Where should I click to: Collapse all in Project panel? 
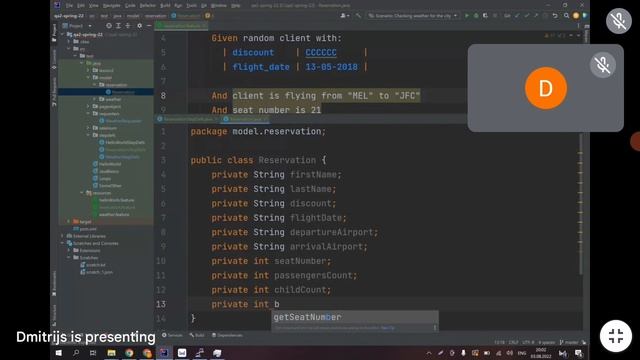128,26
